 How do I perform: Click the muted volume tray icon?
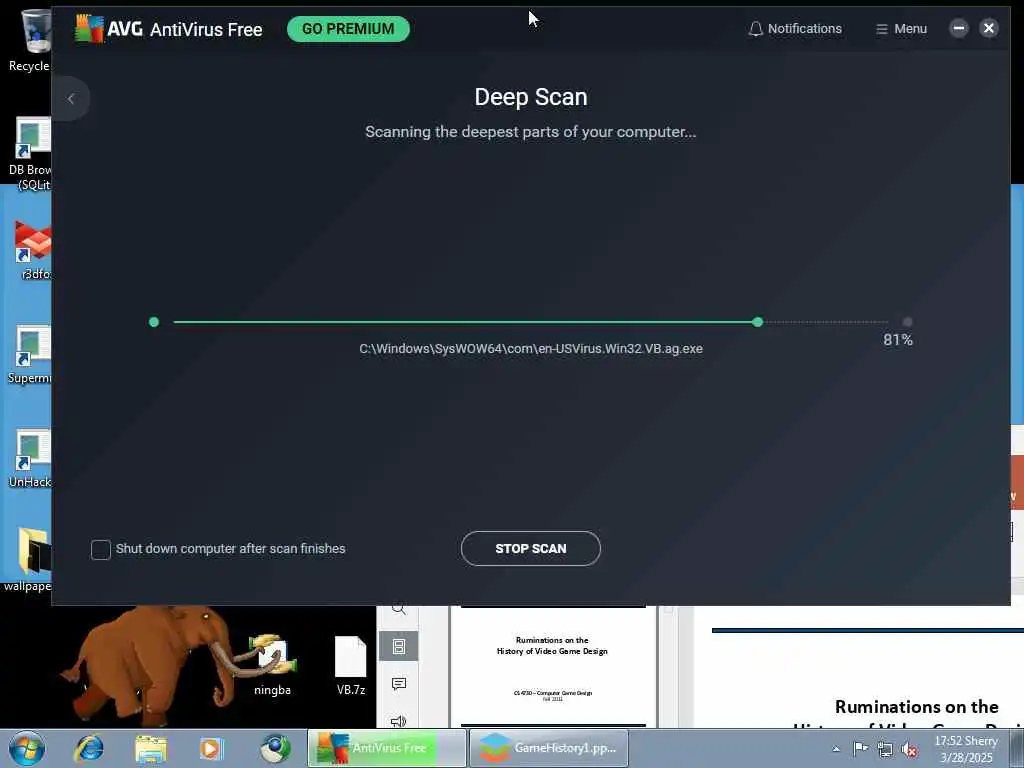[x=909, y=749]
